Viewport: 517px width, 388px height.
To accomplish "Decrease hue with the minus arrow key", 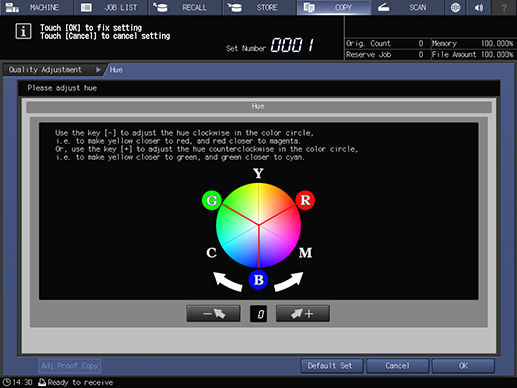I will tap(213, 314).
